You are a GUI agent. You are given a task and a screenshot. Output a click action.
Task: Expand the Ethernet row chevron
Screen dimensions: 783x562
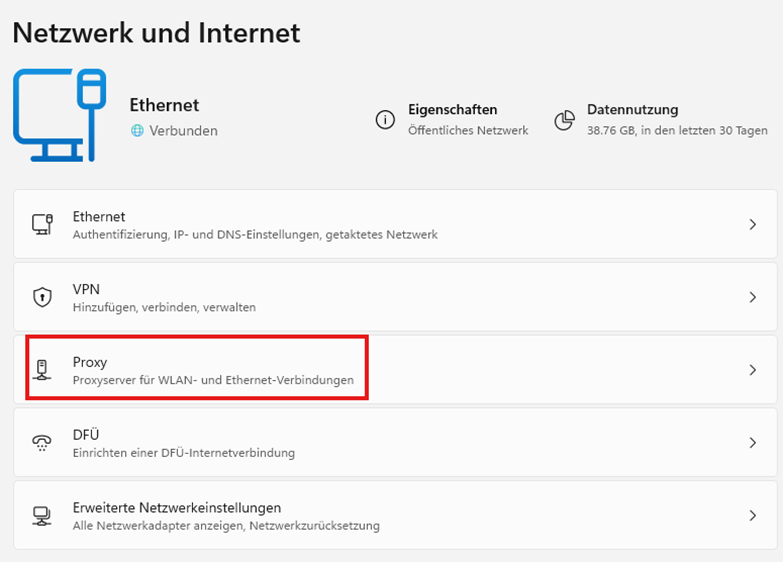click(x=752, y=225)
